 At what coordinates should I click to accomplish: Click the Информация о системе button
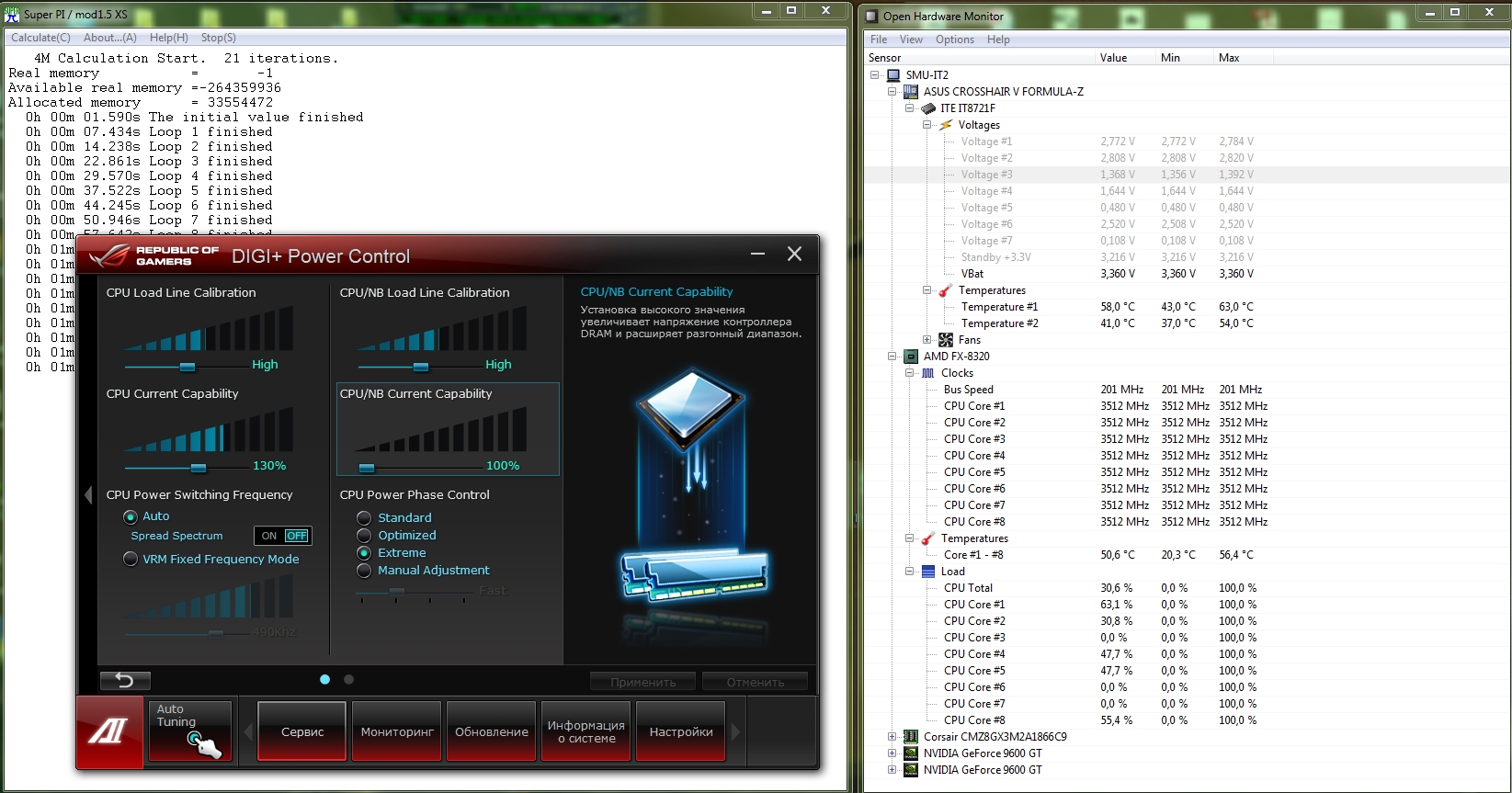(586, 731)
